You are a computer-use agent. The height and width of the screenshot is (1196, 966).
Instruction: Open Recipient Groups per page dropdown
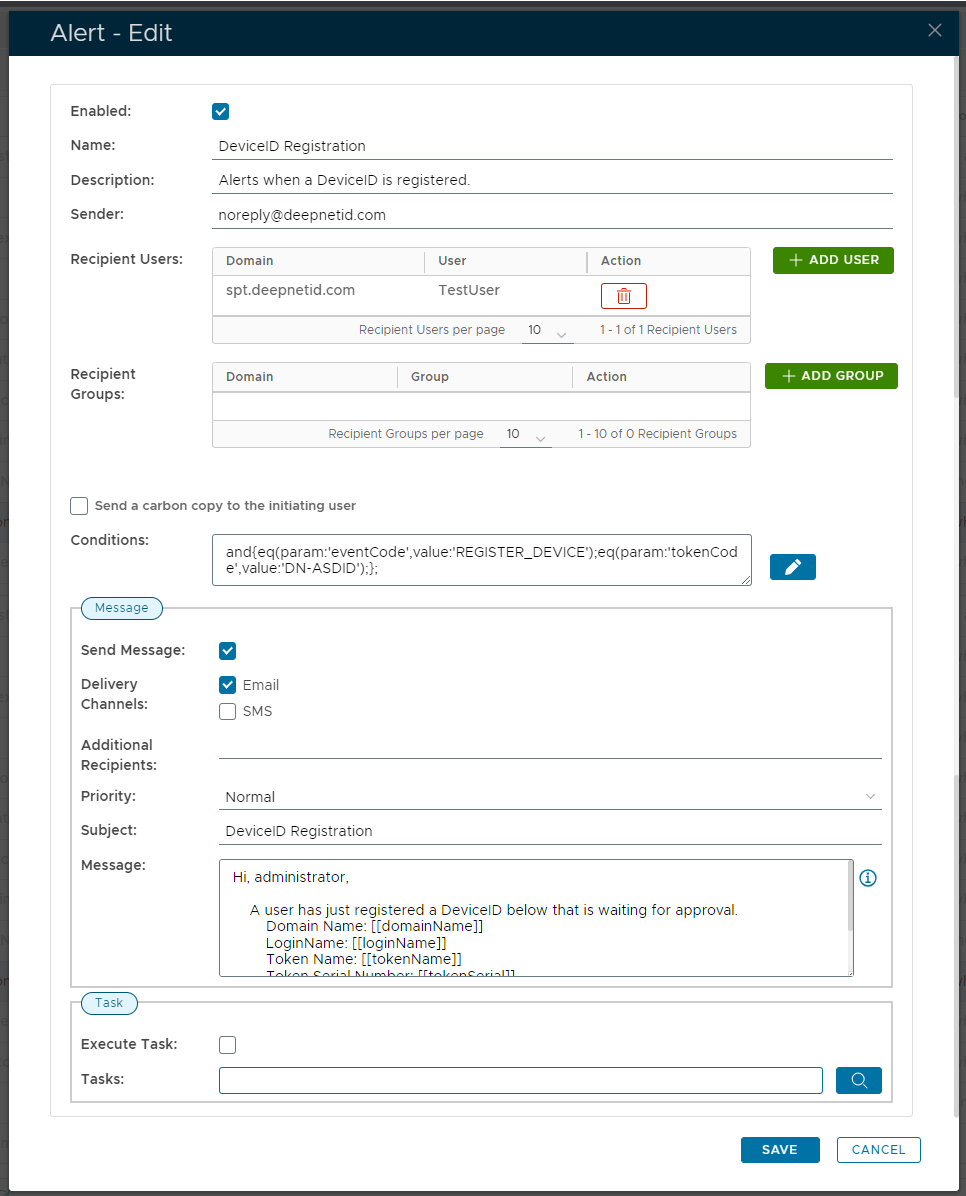[525, 435]
